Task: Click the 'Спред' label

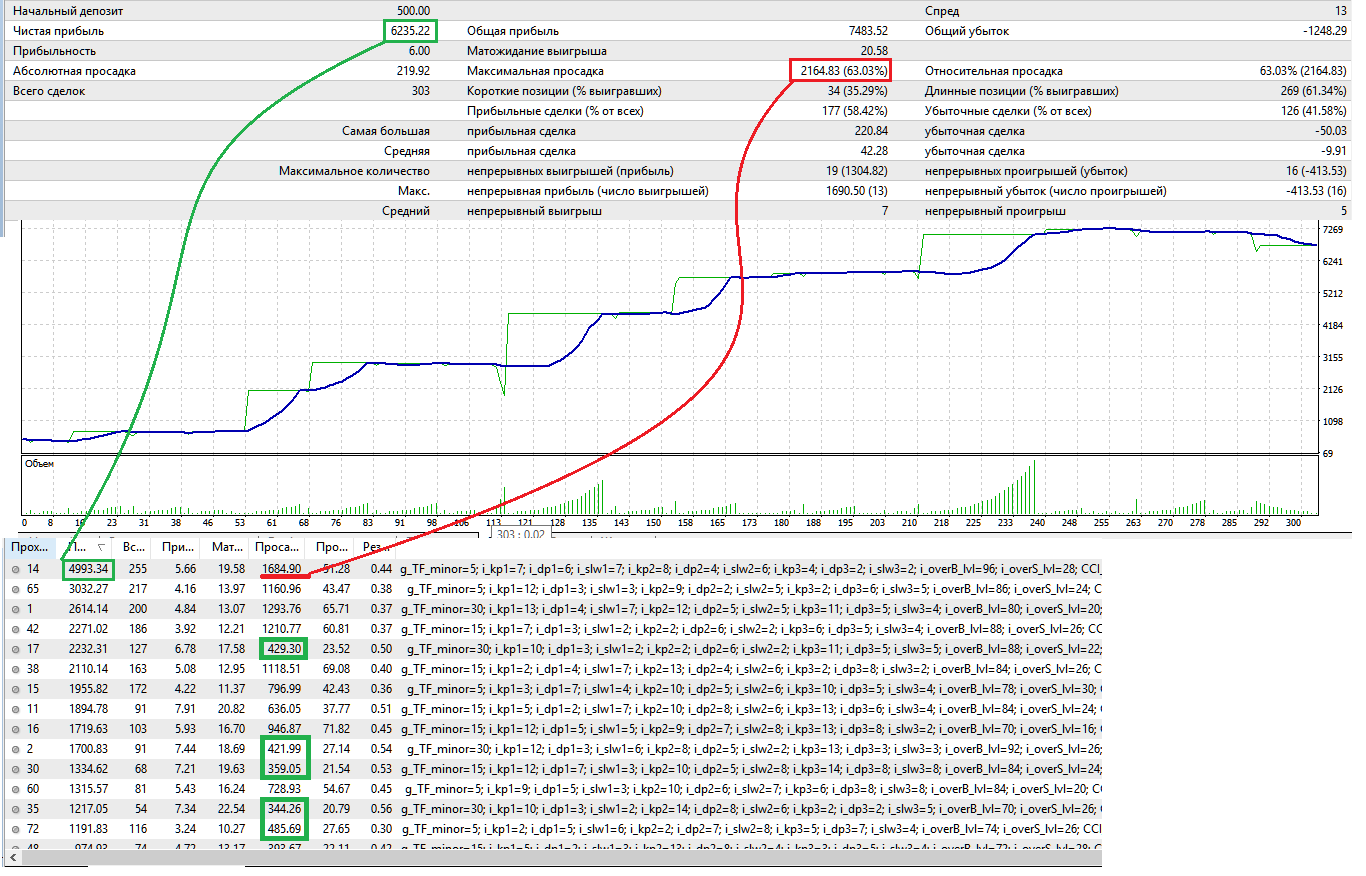Action: click(942, 11)
